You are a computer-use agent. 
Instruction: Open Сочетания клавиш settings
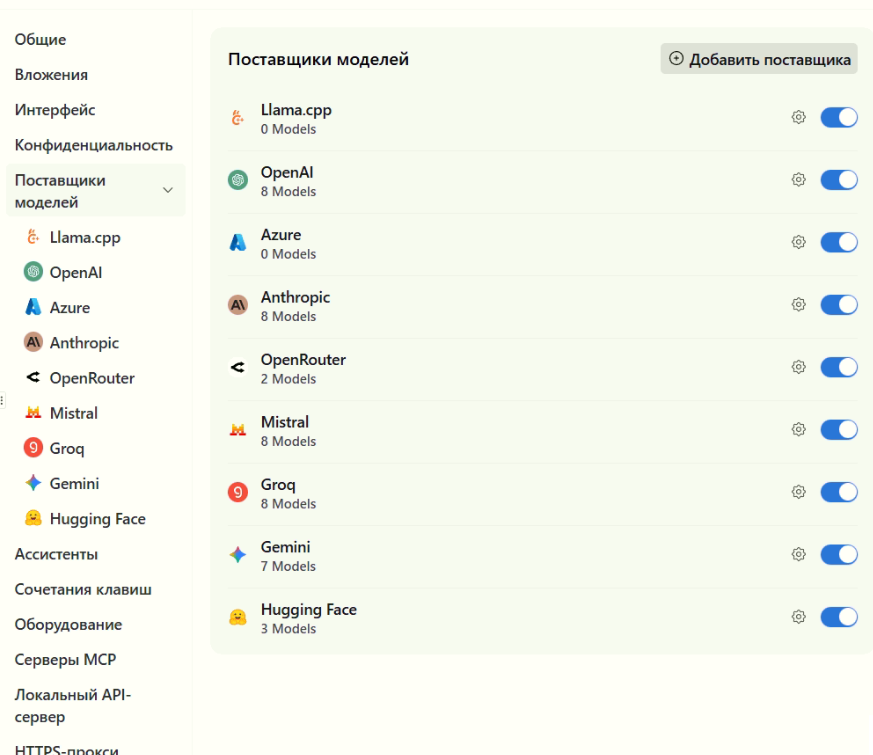(x=83, y=589)
